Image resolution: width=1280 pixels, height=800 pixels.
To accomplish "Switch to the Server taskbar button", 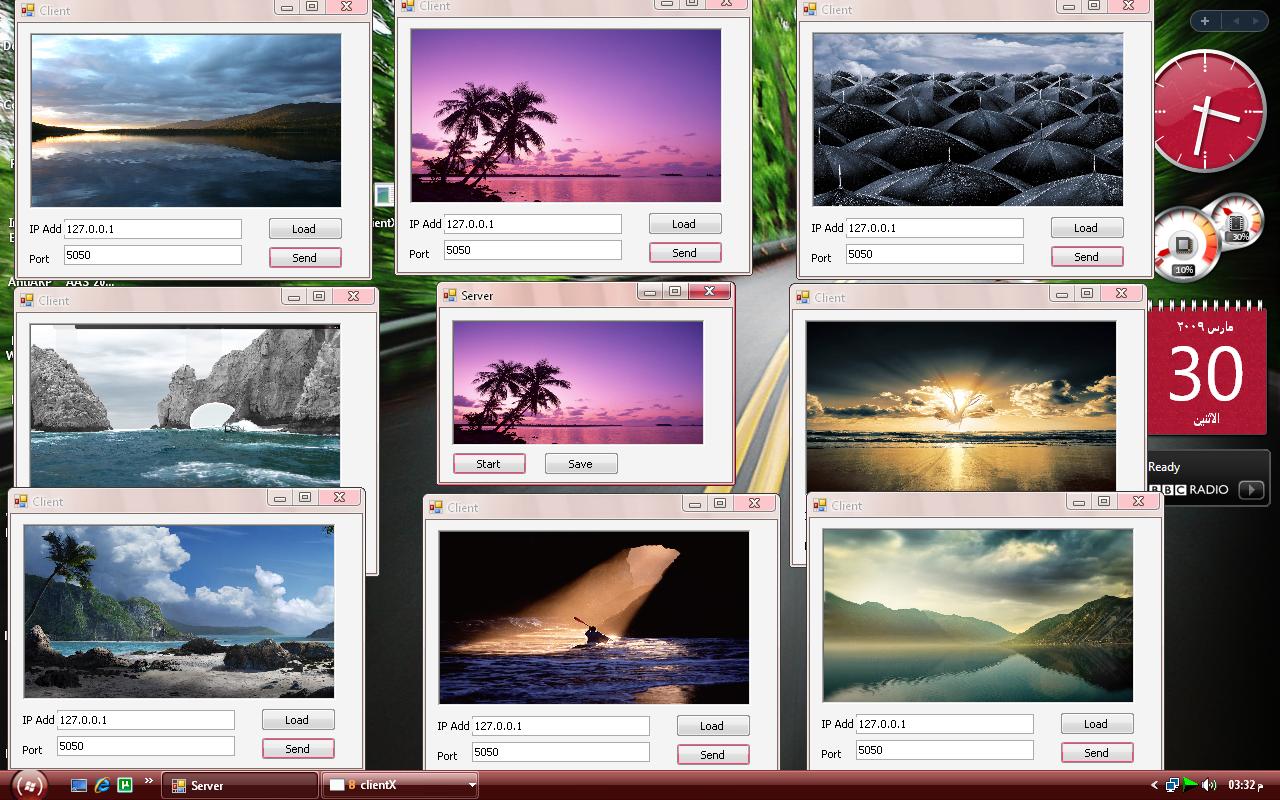I will click(x=240, y=785).
